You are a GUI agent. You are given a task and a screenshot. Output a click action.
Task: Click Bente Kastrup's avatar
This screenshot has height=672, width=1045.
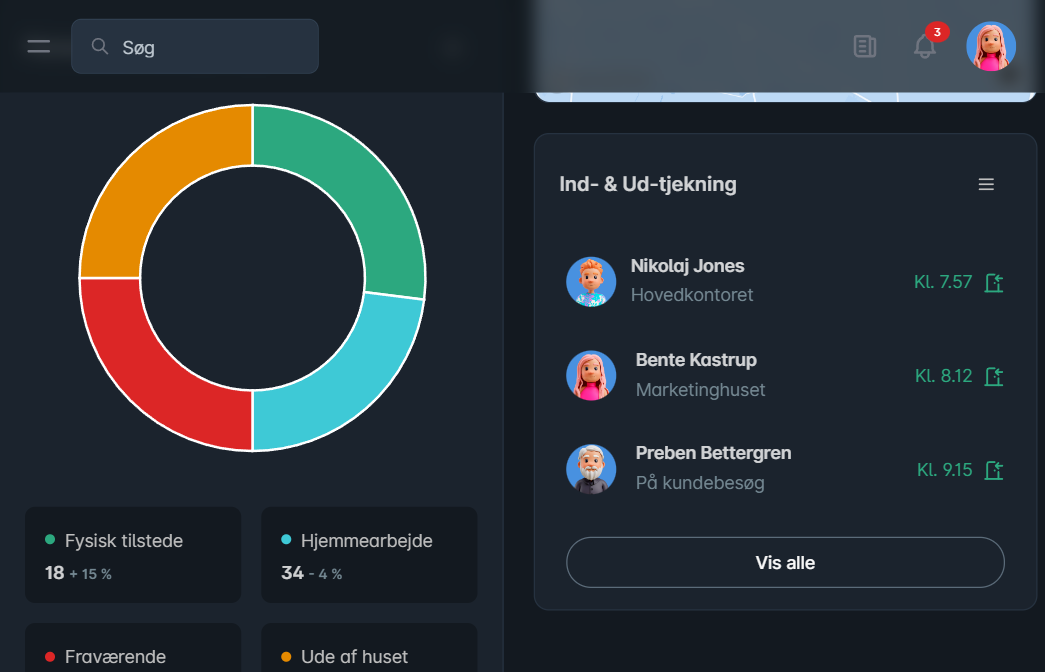pos(591,376)
